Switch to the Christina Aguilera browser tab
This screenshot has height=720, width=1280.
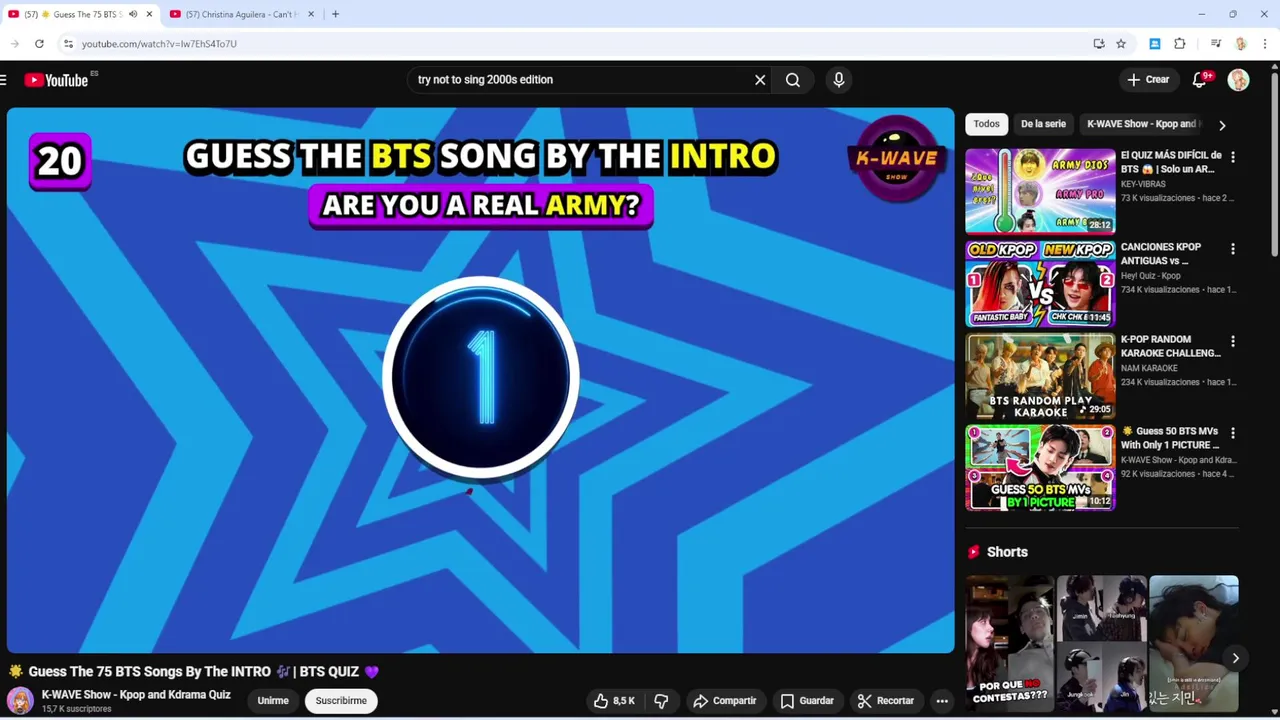(241, 14)
